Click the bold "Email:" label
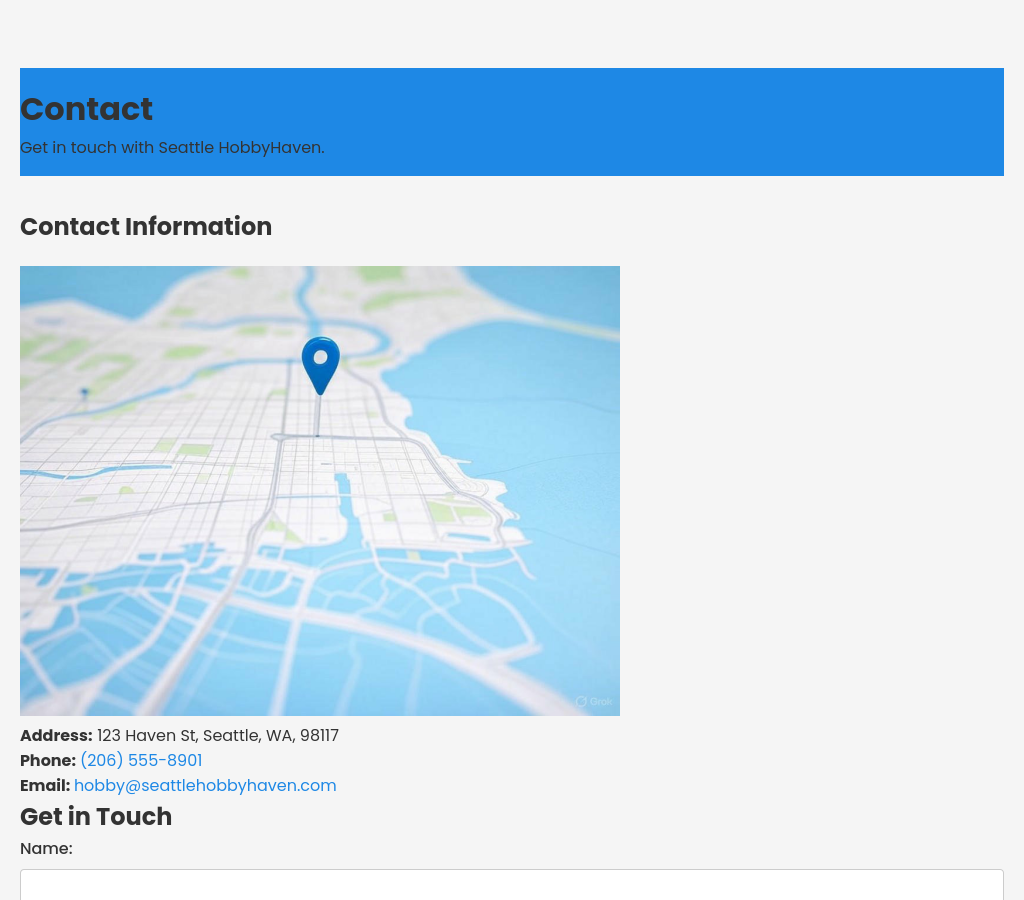The height and width of the screenshot is (900, 1024). [x=45, y=786]
